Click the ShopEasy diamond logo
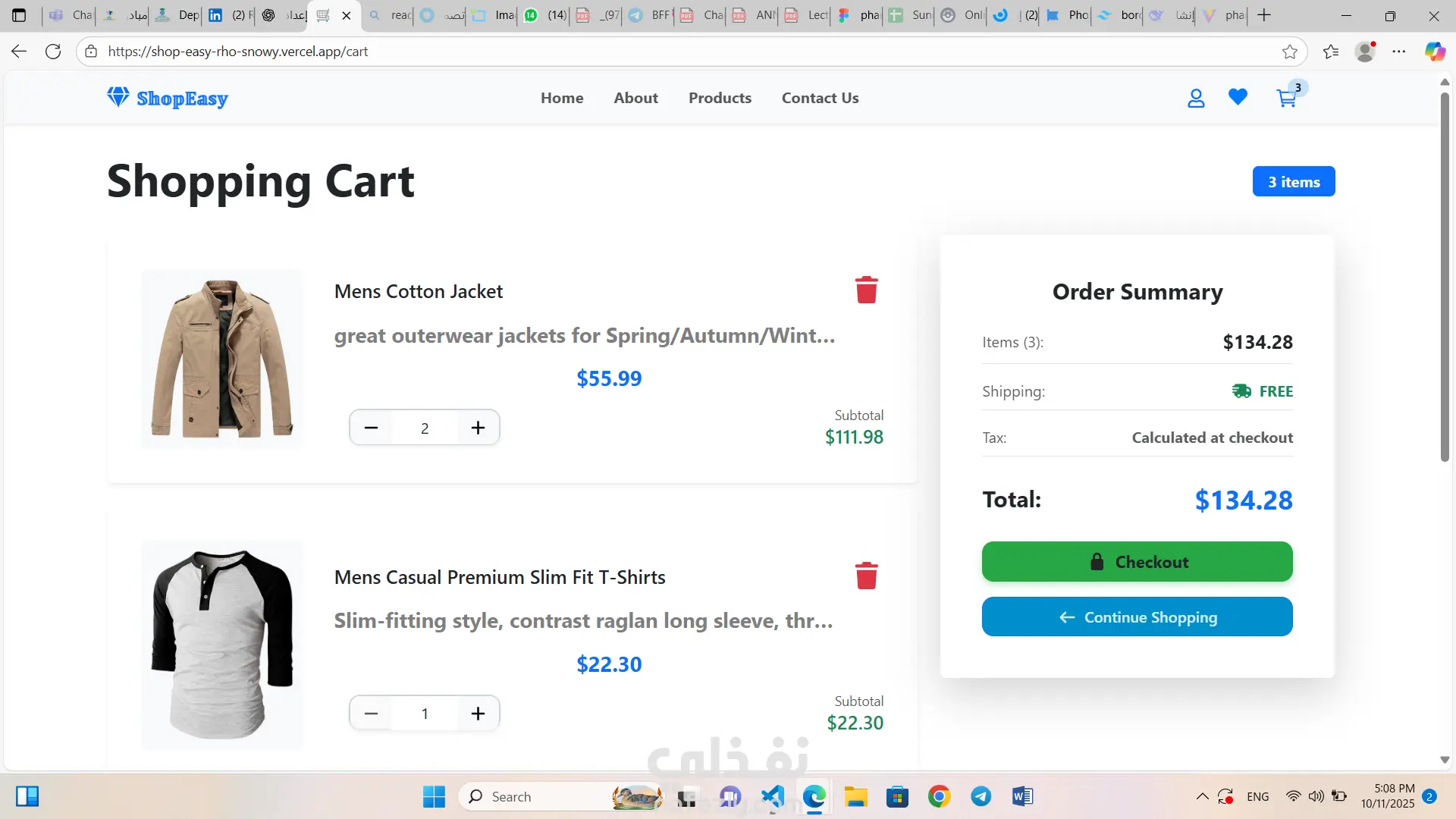The width and height of the screenshot is (1456, 819). 118,97
